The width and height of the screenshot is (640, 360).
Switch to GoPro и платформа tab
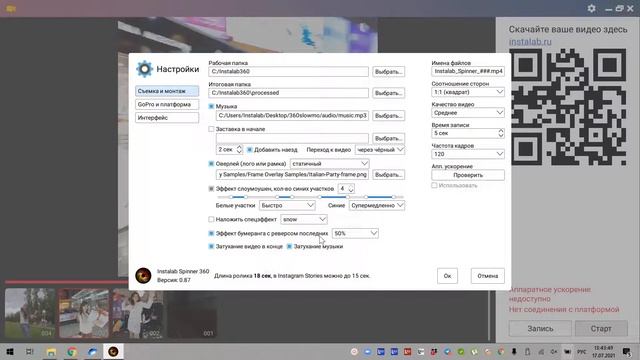167,104
